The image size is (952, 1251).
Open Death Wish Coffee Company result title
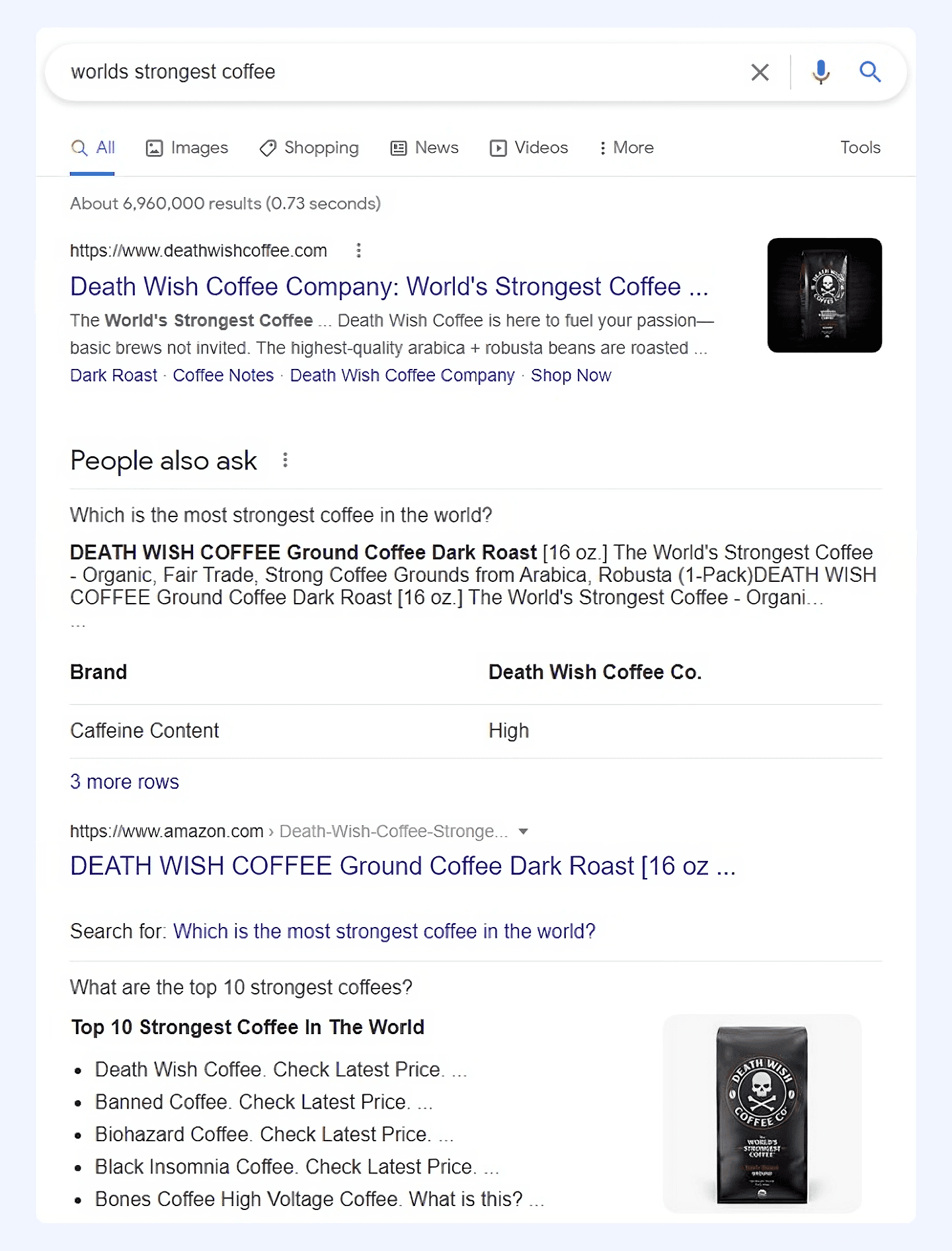click(389, 287)
